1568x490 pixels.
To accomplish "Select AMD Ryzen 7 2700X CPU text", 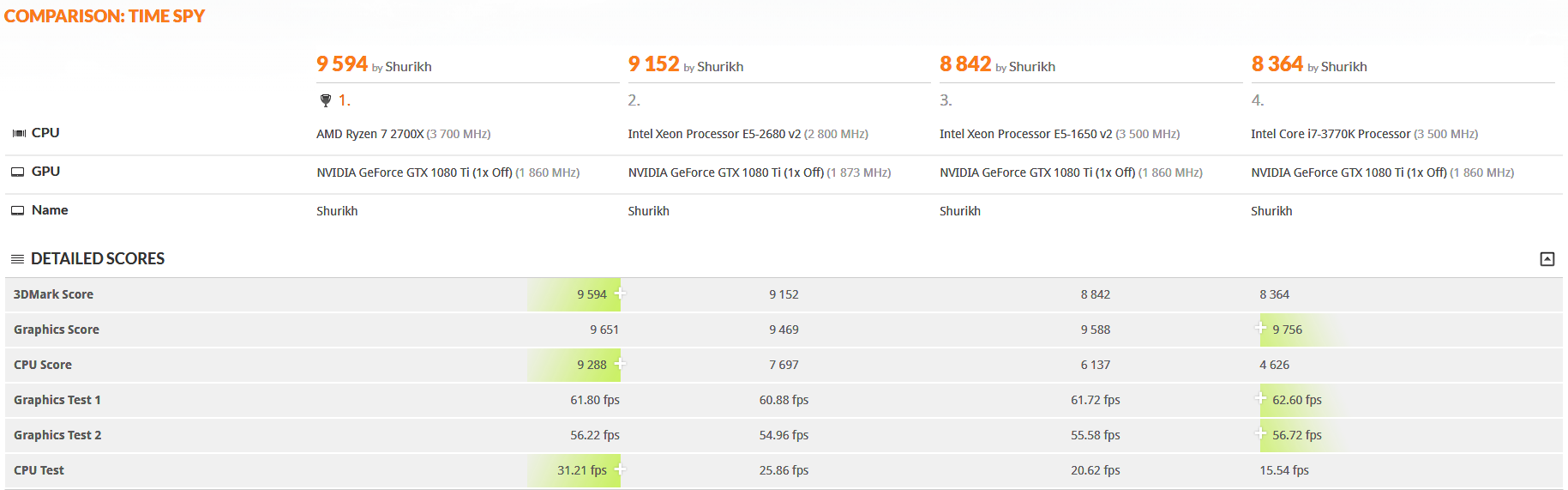I will click(370, 134).
